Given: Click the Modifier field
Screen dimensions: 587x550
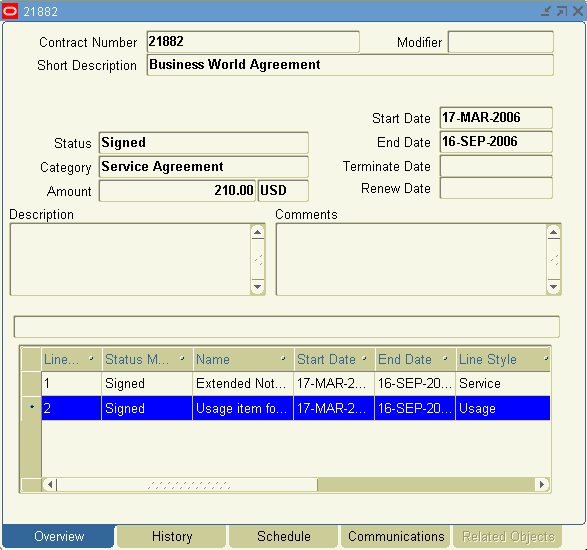Looking at the screenshot, I should [x=501, y=42].
